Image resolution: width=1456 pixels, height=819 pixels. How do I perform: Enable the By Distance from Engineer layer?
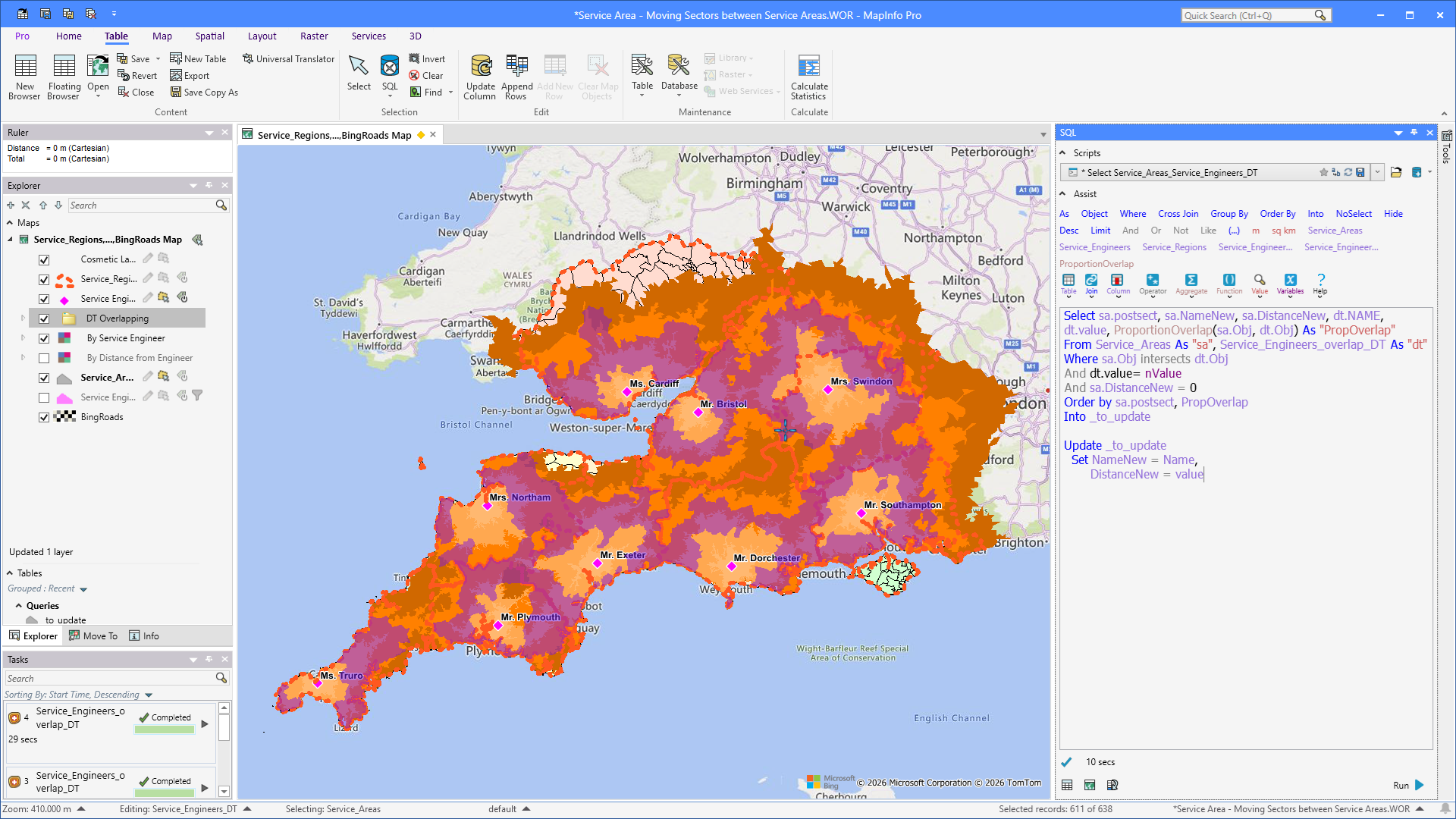click(x=44, y=358)
